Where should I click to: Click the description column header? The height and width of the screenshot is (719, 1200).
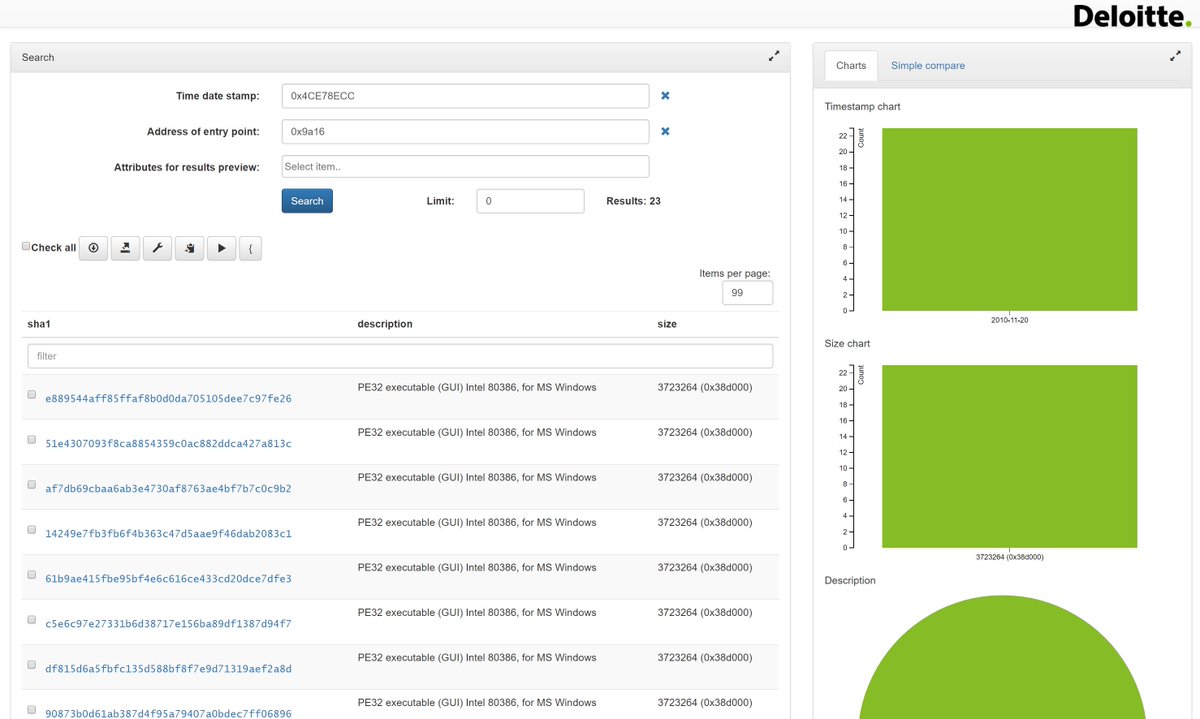point(385,324)
